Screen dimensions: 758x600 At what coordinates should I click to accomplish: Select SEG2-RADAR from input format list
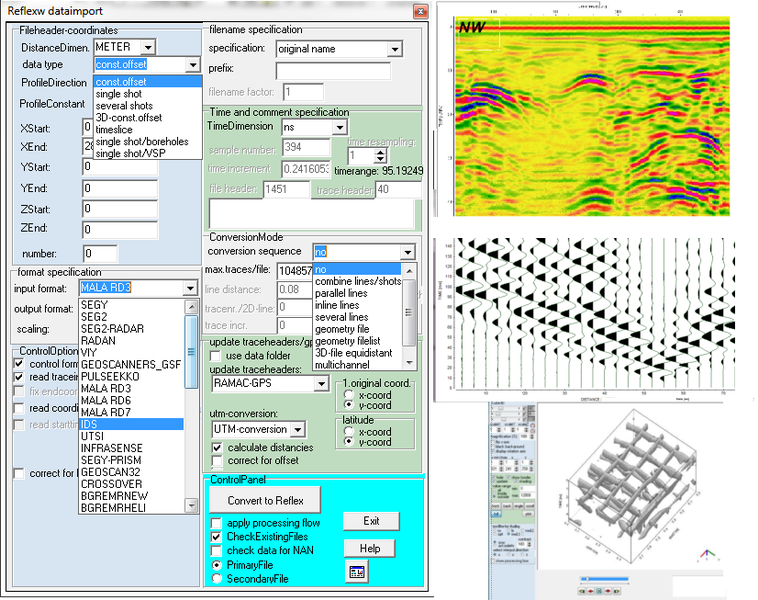110,327
